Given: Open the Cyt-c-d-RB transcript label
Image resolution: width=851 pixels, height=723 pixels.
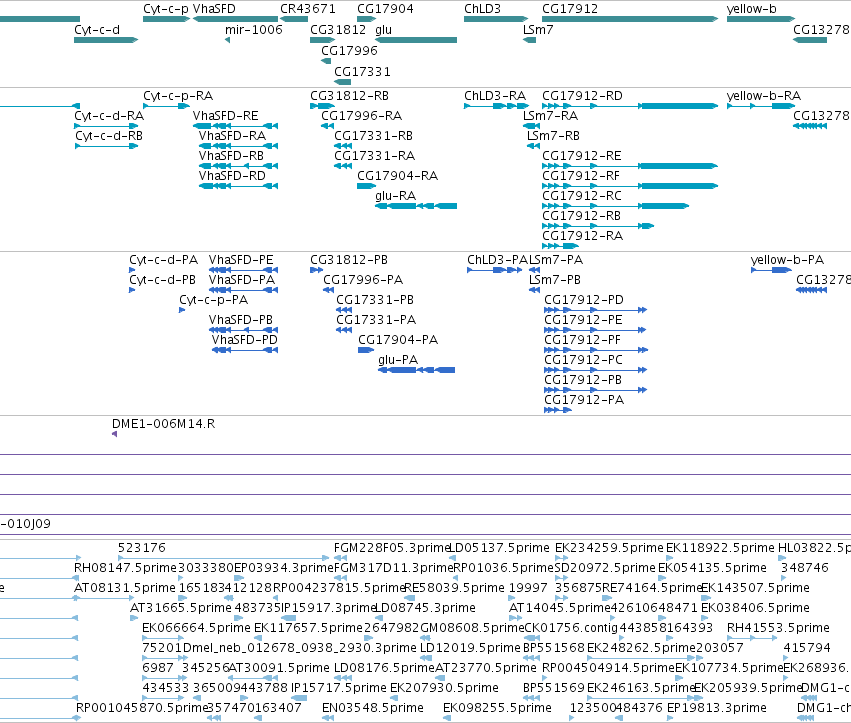Looking at the screenshot, I should tap(109, 136).
